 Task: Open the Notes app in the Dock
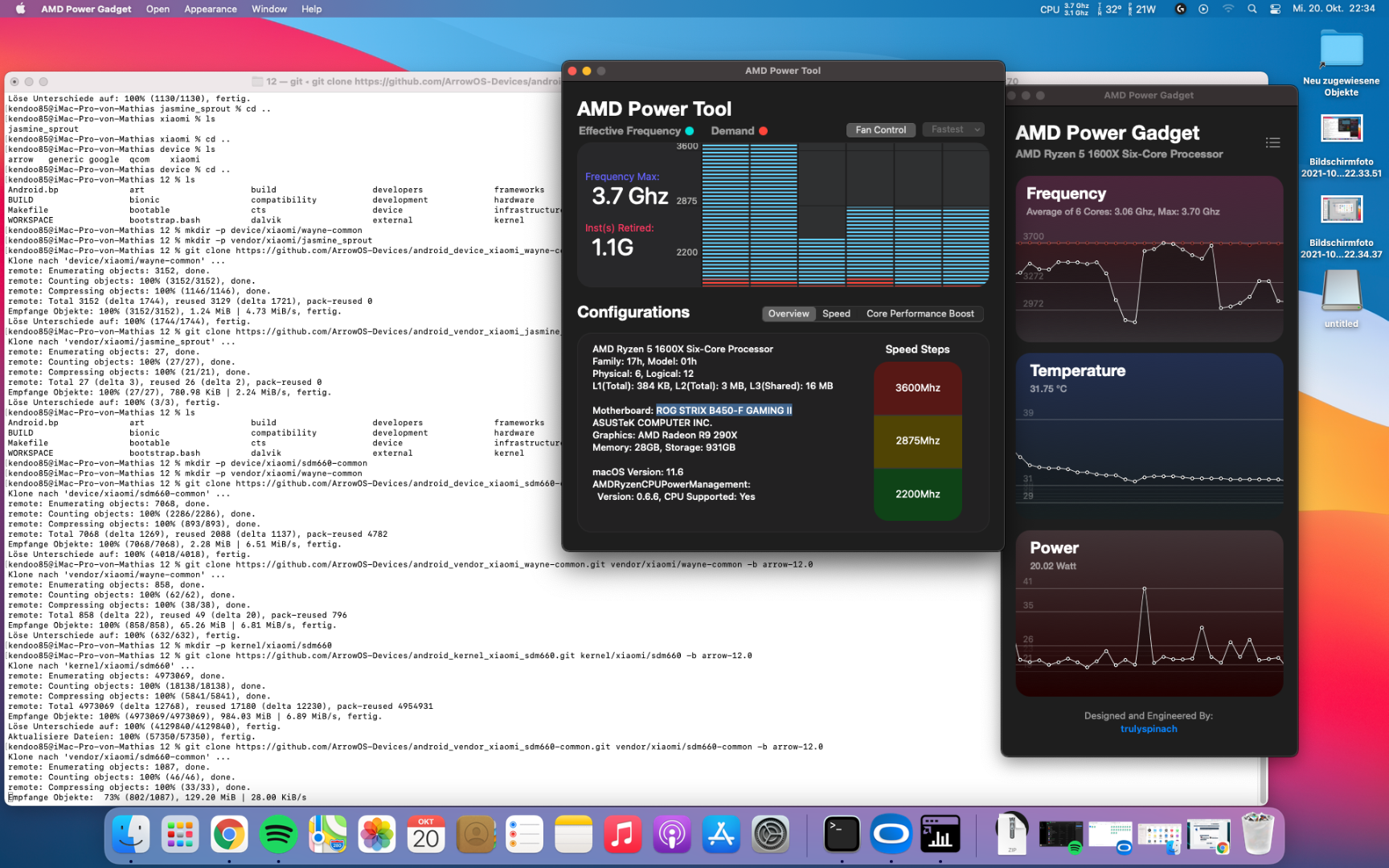click(x=574, y=835)
